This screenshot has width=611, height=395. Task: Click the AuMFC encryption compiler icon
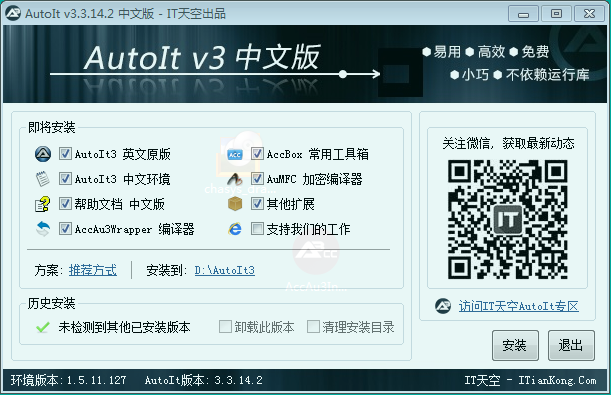coord(235,179)
